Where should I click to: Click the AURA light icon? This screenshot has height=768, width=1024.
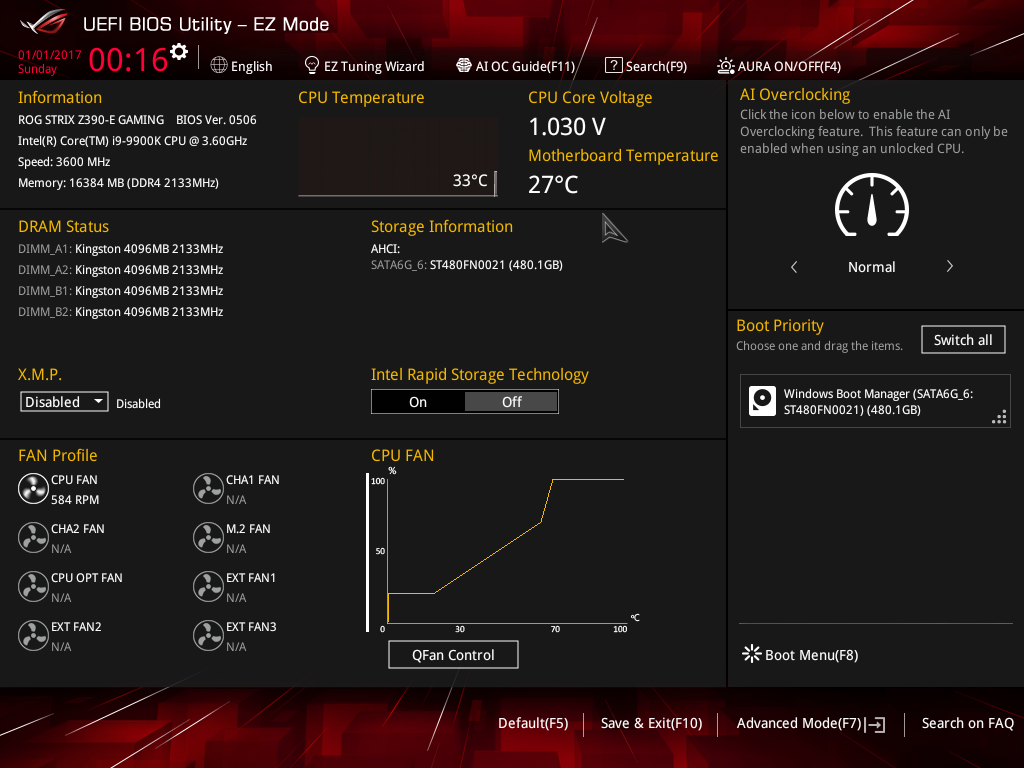click(726, 65)
